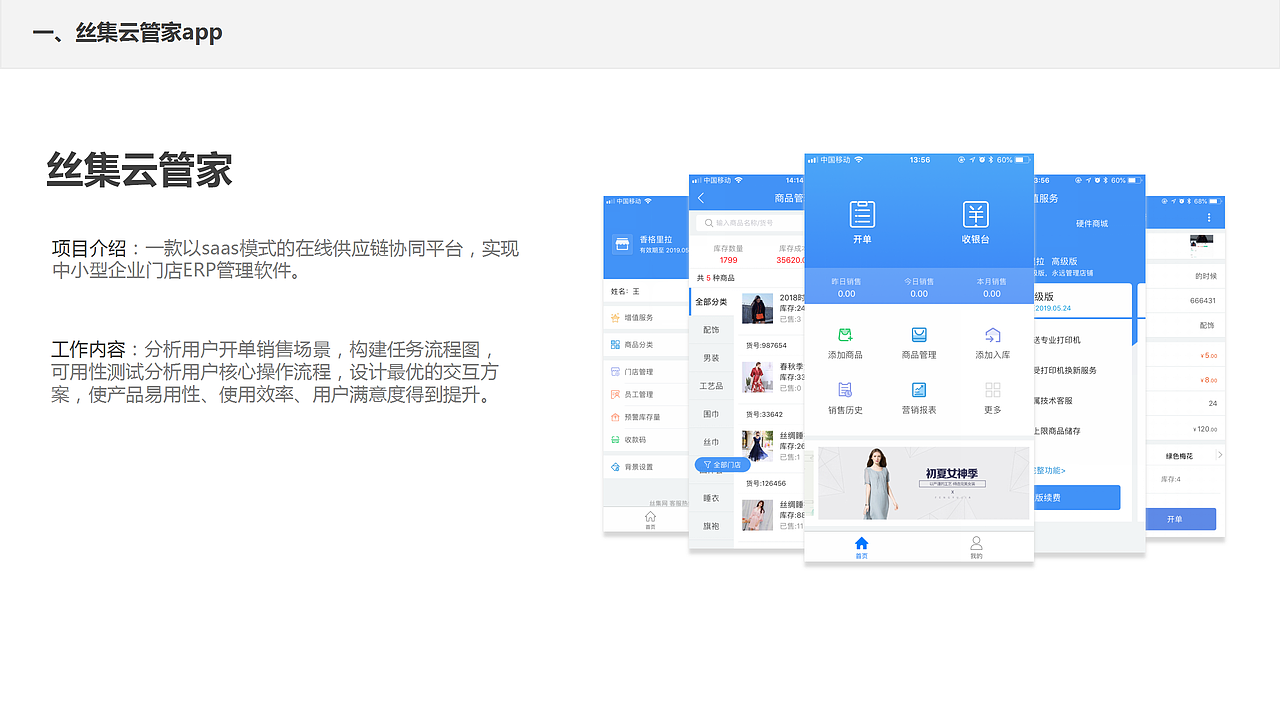
Task: Tap the 开单 order icon
Action: click(x=862, y=214)
